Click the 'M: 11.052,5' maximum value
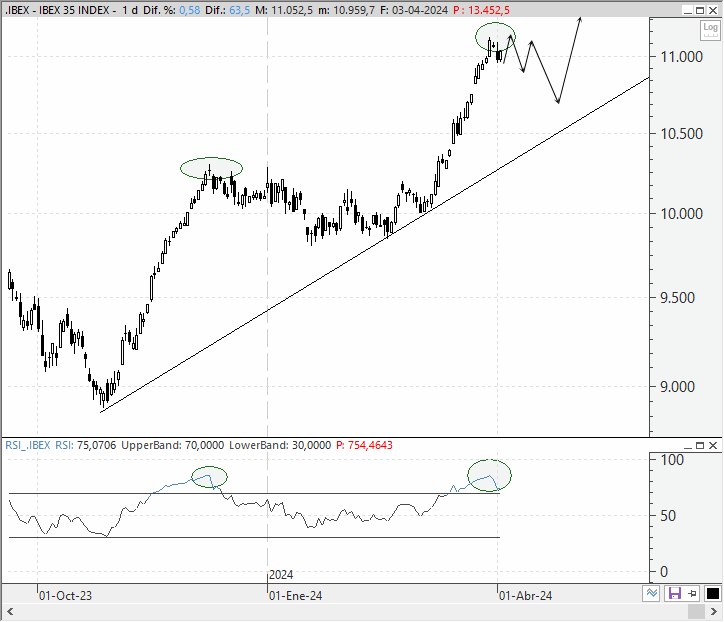724x622 pixels. [x=284, y=10]
